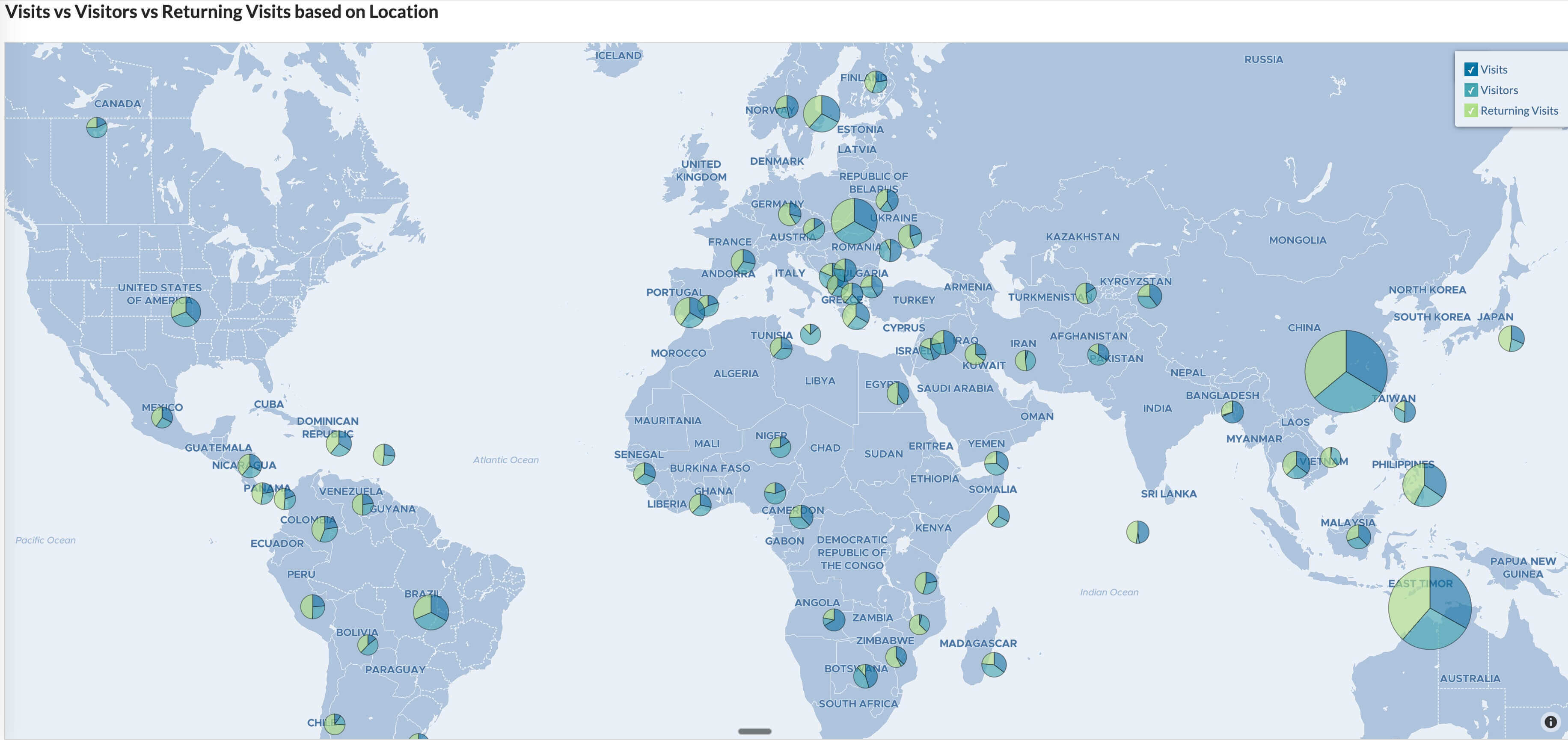Click the pie chart over Zambia
Screen dimensions: 1568x740
point(919,625)
